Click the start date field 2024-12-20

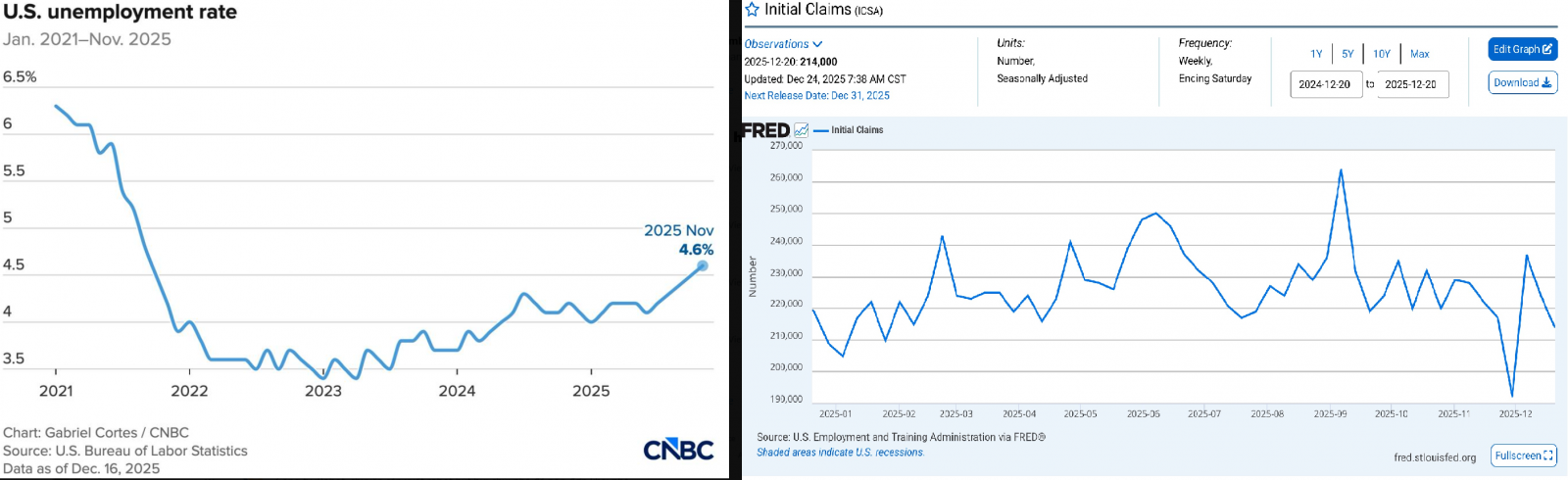1325,84
